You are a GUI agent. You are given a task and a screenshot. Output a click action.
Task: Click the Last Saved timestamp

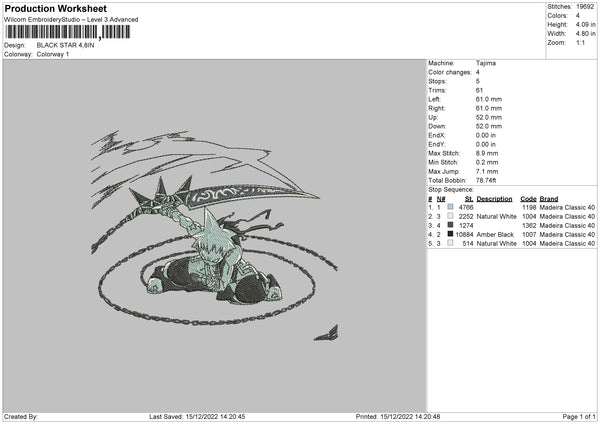(197, 417)
